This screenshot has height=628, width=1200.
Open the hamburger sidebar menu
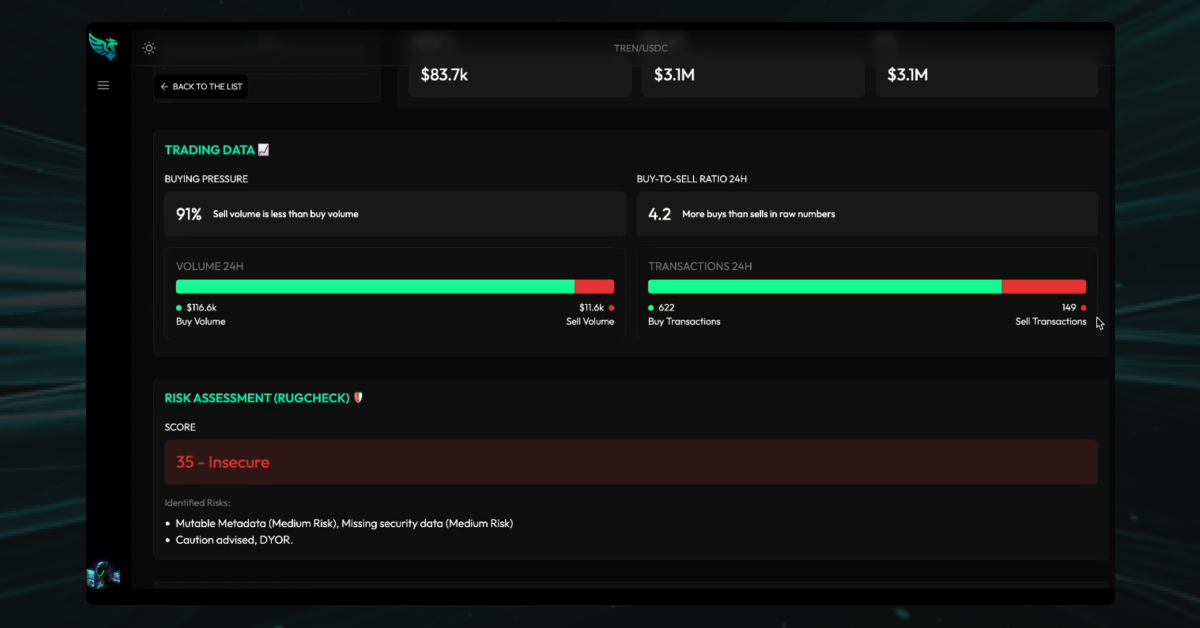pos(103,86)
